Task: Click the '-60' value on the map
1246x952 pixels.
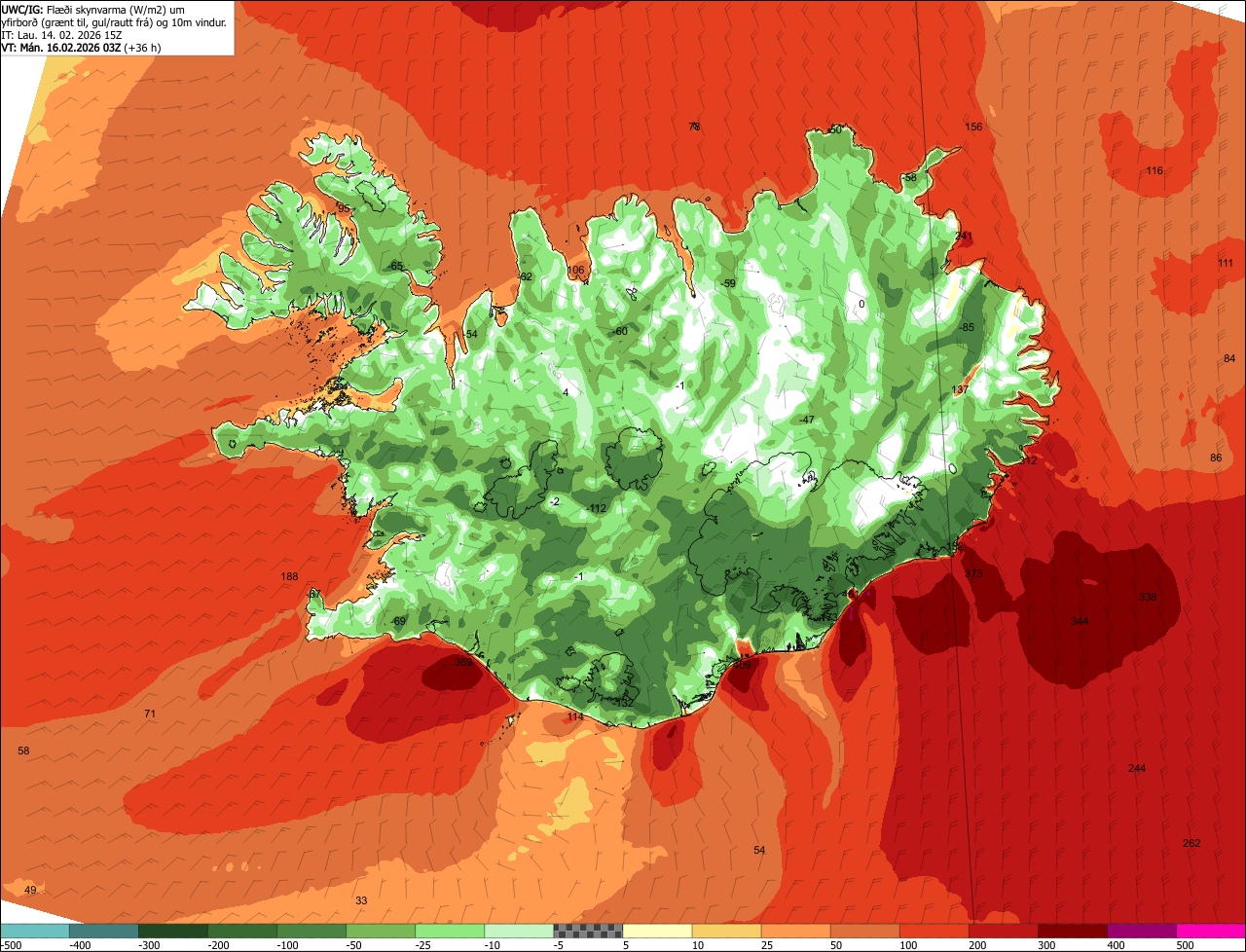Action: [x=619, y=331]
